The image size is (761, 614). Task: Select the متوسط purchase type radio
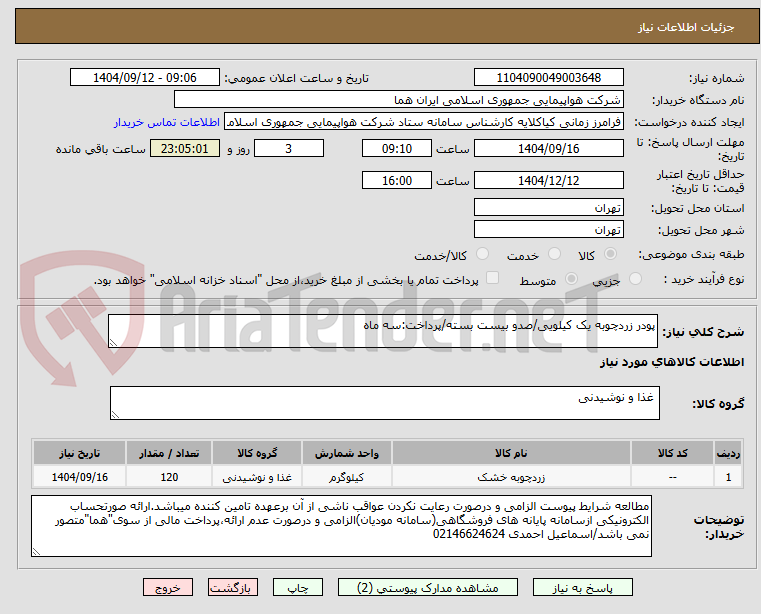pos(572,279)
